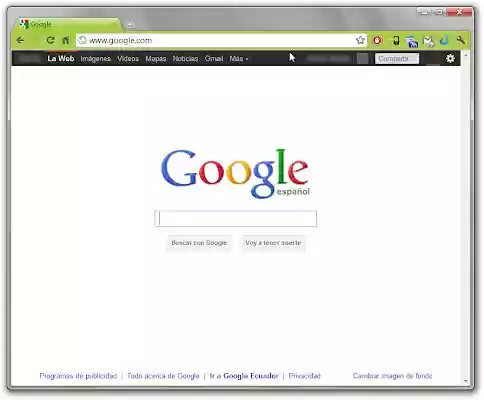Click the Google favicon on the tab
The height and width of the screenshot is (400, 484).
point(24,24)
